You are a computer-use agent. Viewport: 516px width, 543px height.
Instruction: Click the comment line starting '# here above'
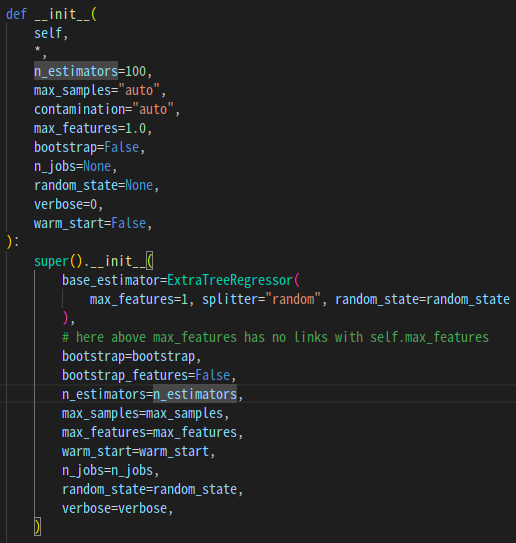[275, 337]
